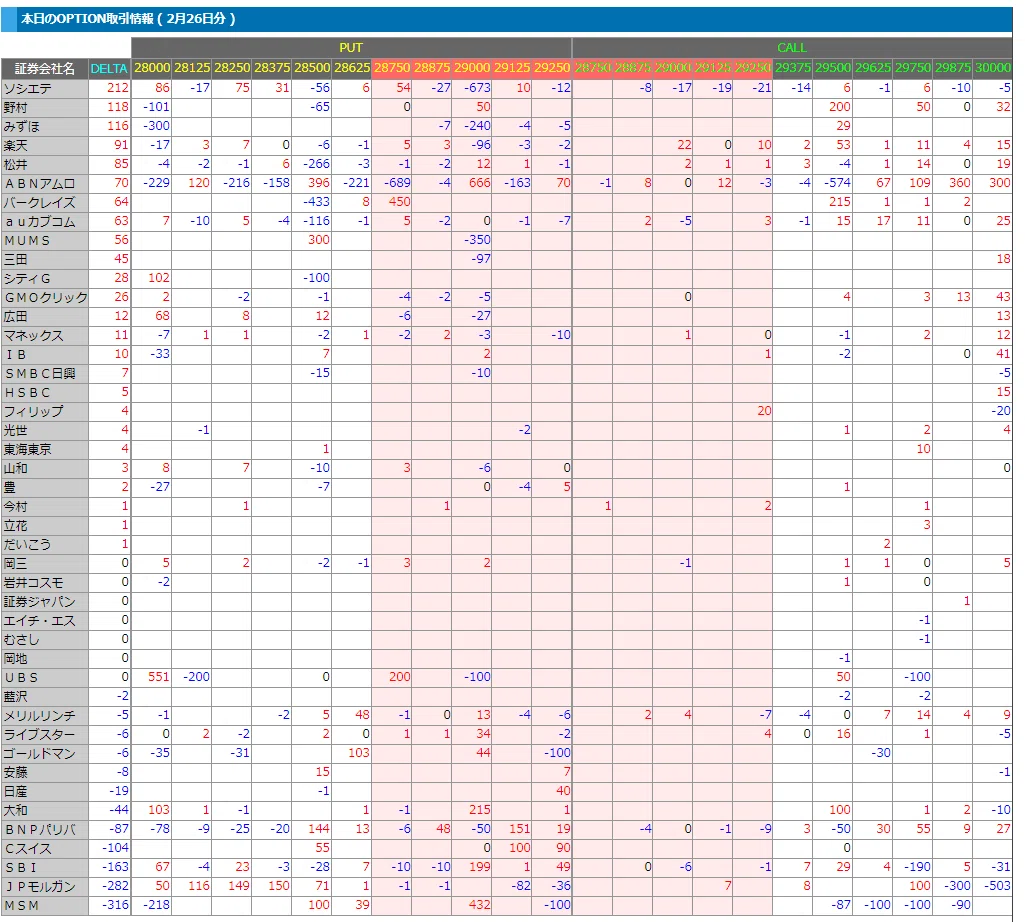1025x922 pixels.
Task: Click the ＳＢＩ company name
Action: point(22,868)
